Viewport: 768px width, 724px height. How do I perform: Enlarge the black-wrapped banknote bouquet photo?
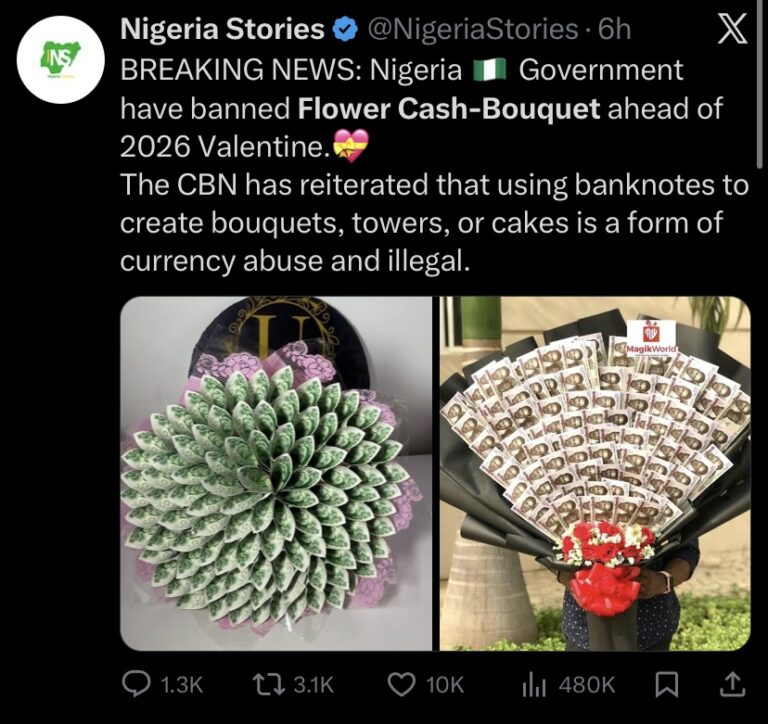coord(595,473)
